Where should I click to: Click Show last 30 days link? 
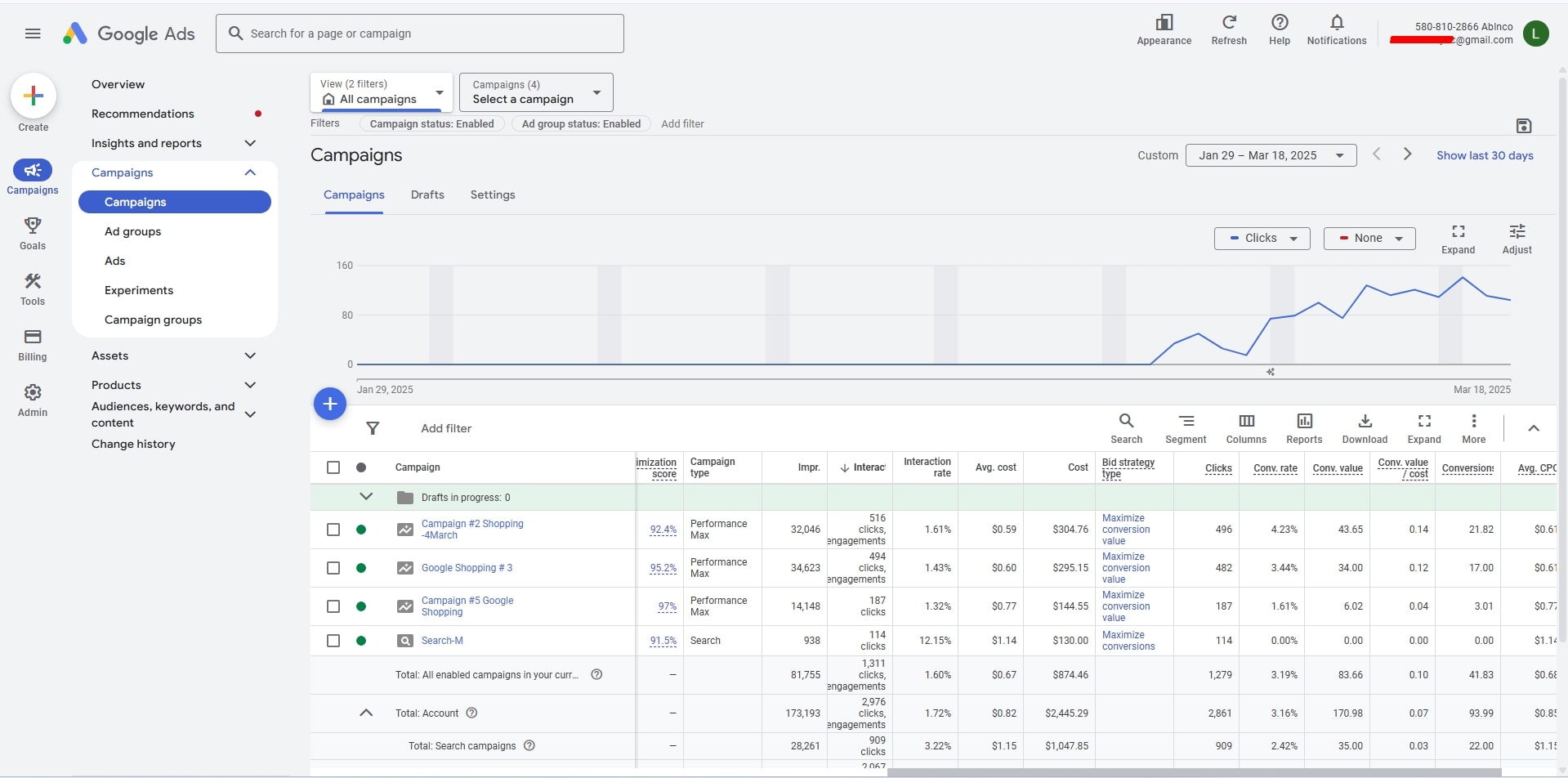tap(1485, 155)
